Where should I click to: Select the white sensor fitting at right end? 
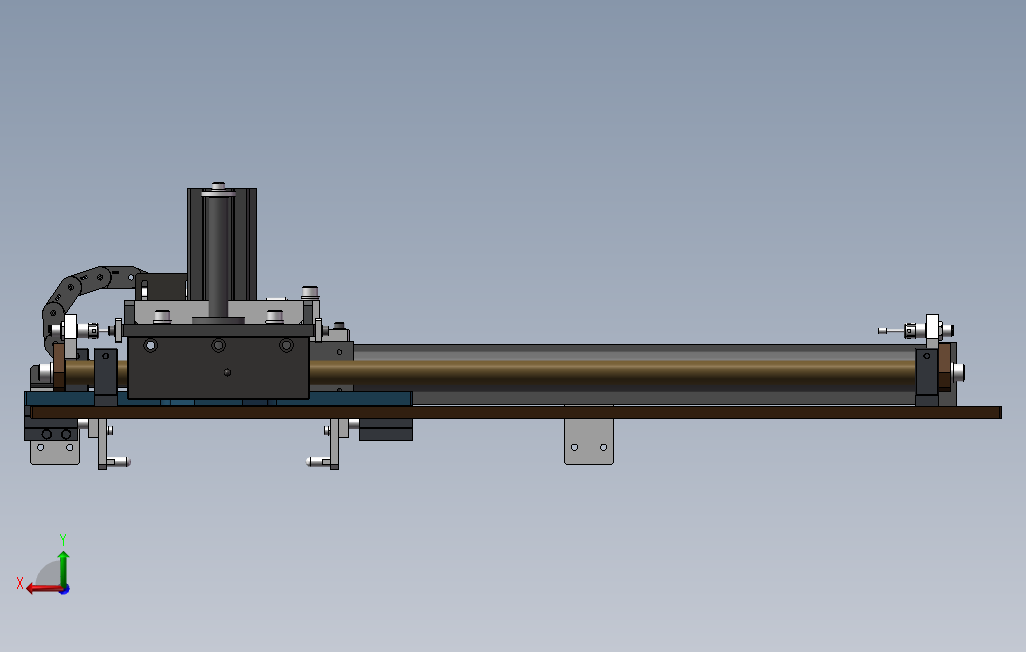coord(917,331)
